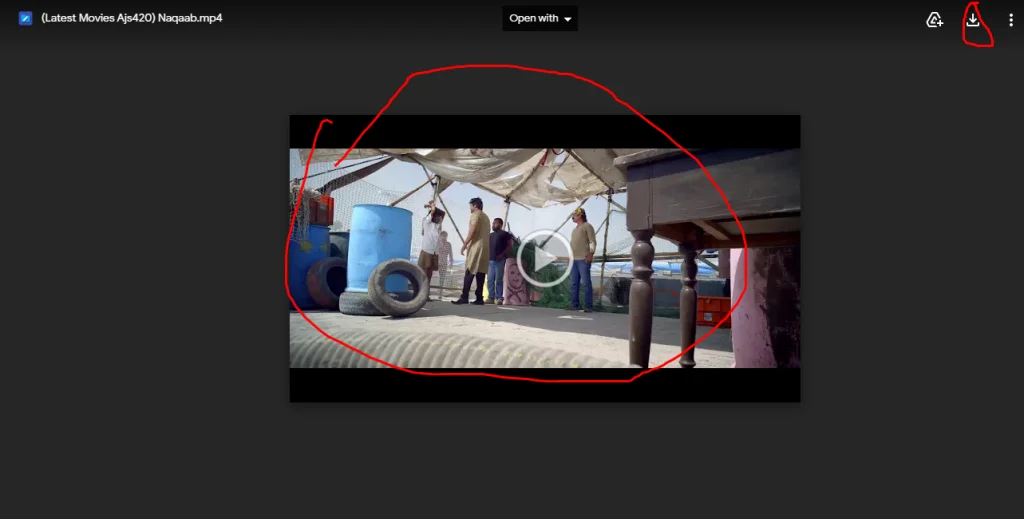This screenshot has width=1024, height=519.
Task: Play the Naqaab video
Action: point(545,259)
